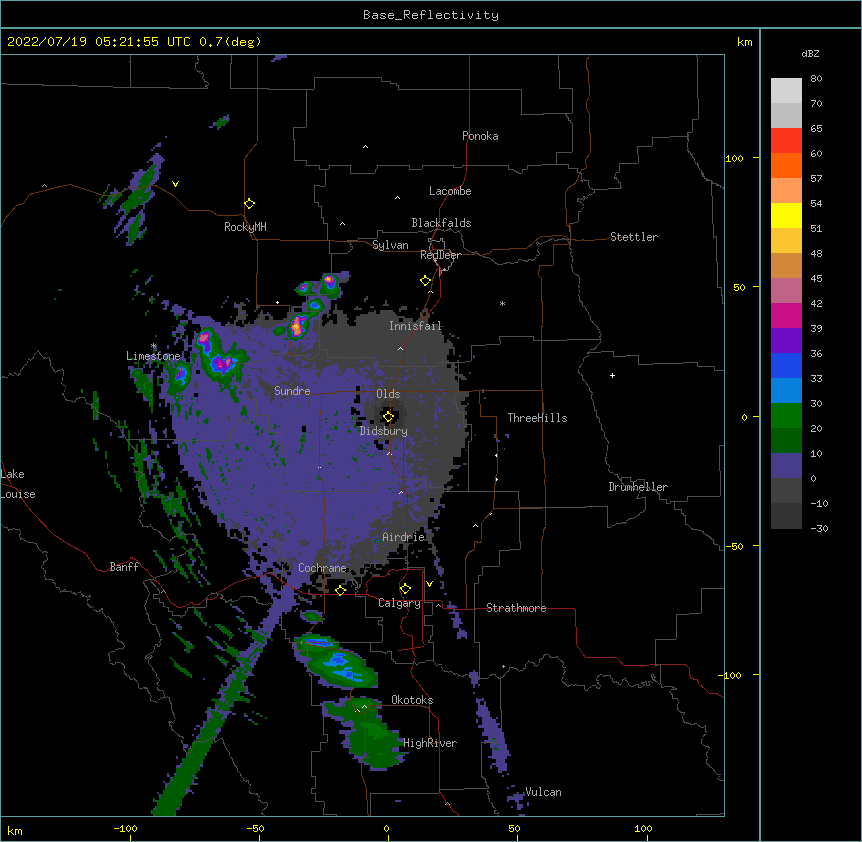Screen dimensions: 862x842
Task: Click the yellow radar site marker at Olds
Action: (x=388, y=417)
